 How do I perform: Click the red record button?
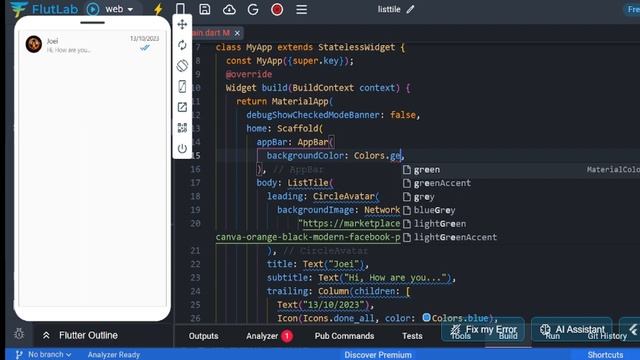point(277,9)
